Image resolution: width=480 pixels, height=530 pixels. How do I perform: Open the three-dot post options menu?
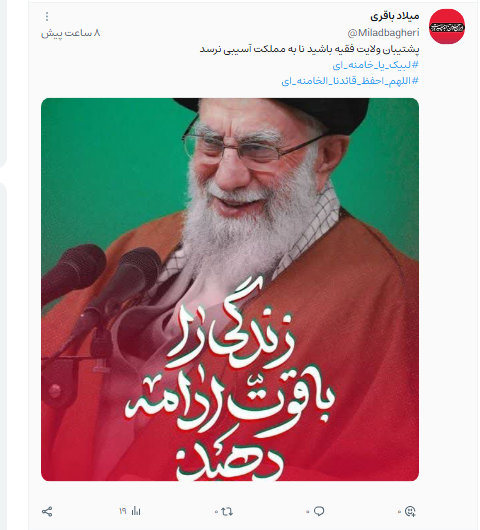click(x=47, y=16)
